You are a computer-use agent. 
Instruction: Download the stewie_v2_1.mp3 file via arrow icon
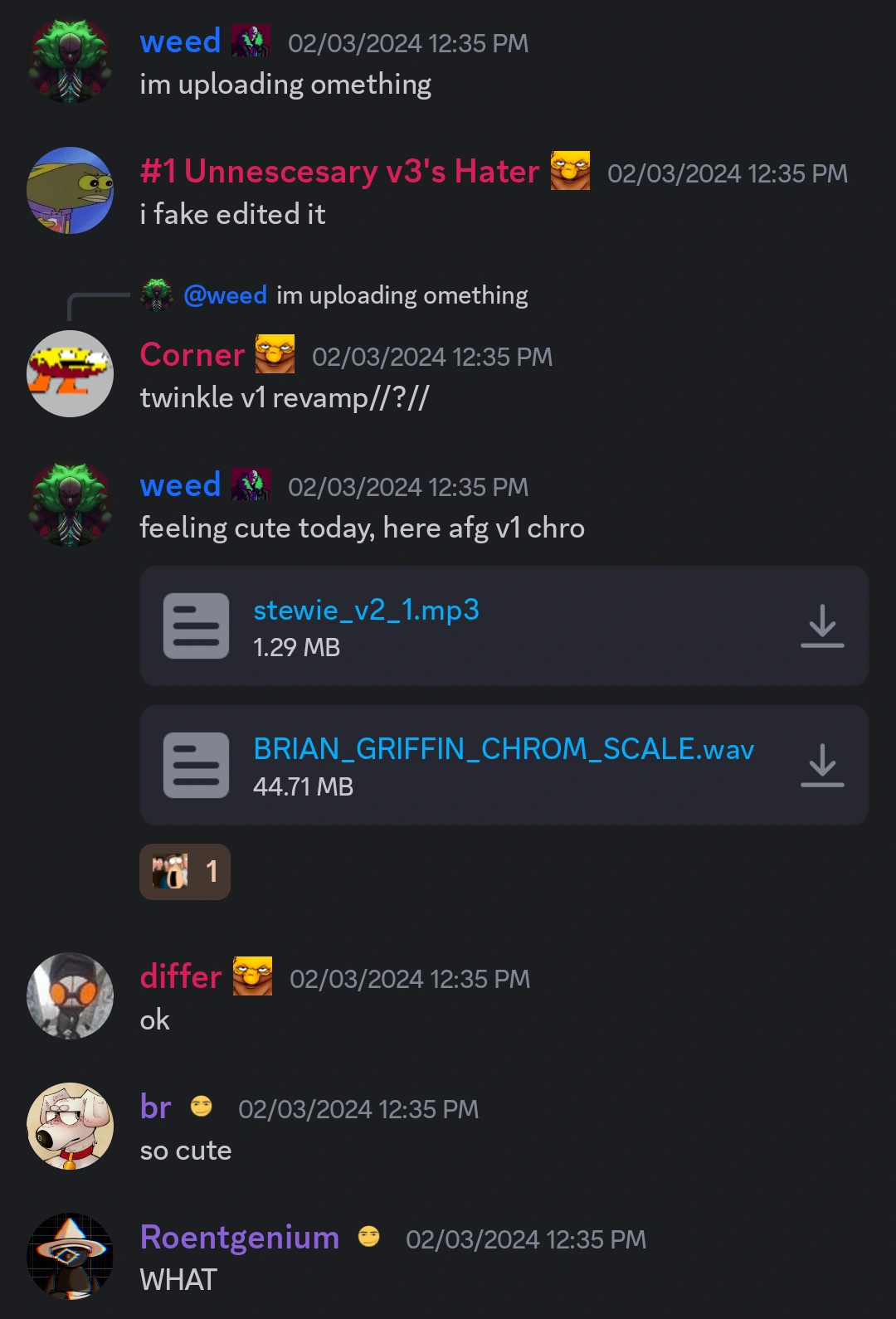coord(822,625)
